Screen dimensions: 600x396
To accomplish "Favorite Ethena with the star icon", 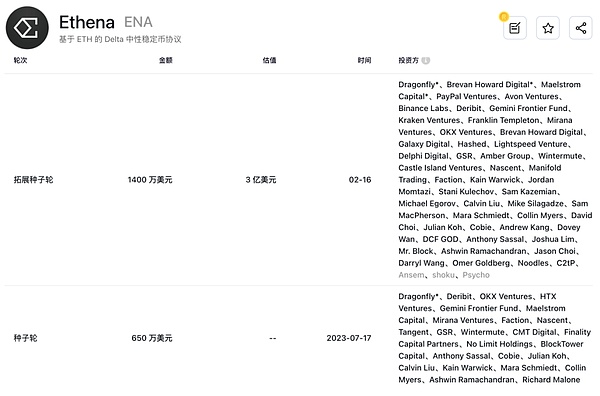I will pos(548,28).
